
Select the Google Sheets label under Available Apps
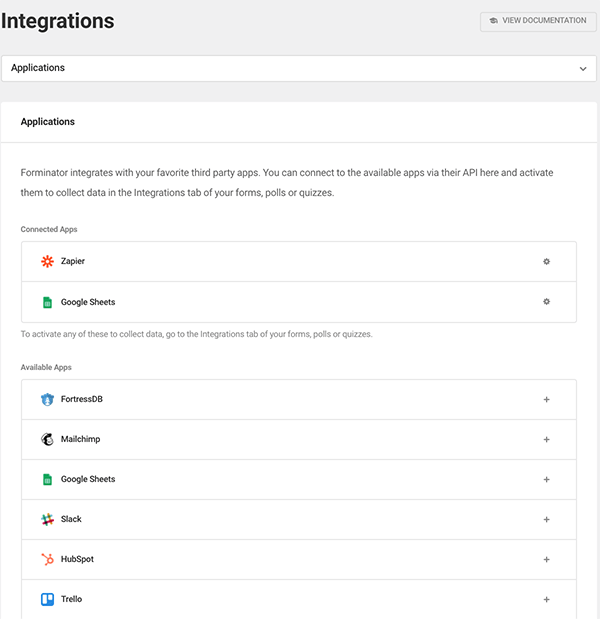tap(88, 479)
